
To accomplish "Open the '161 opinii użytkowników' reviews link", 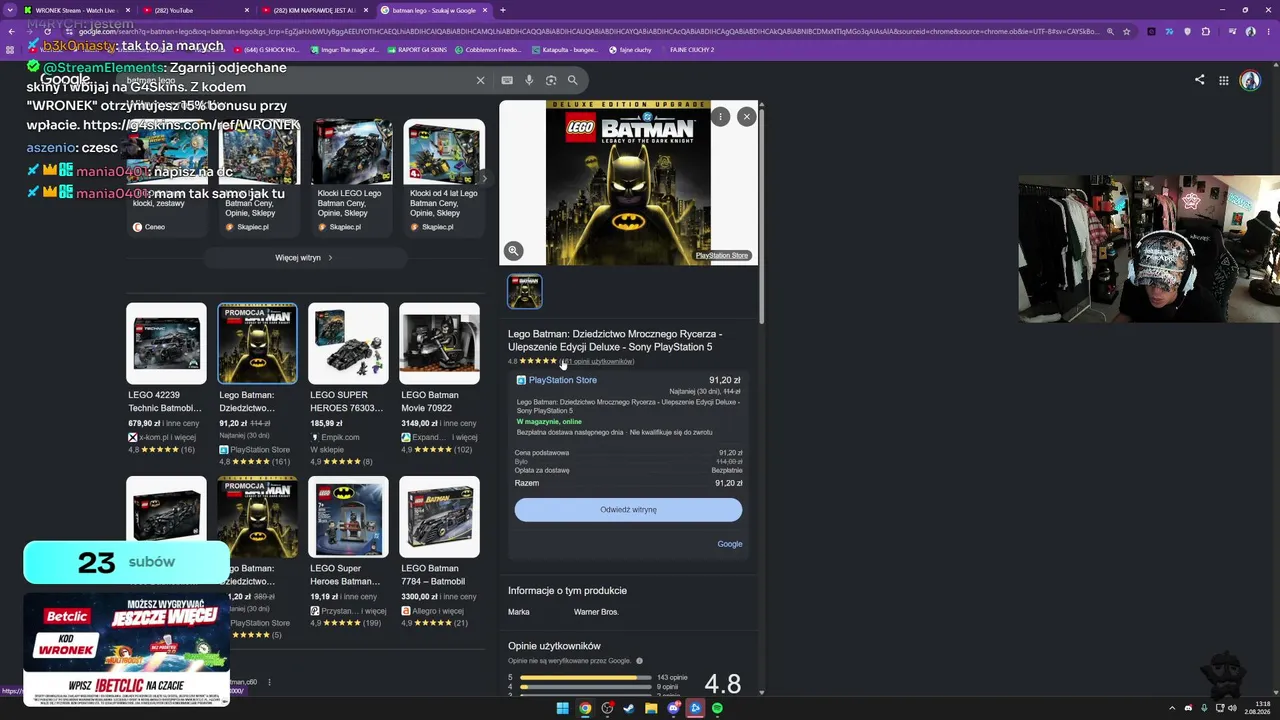I will pos(597,361).
